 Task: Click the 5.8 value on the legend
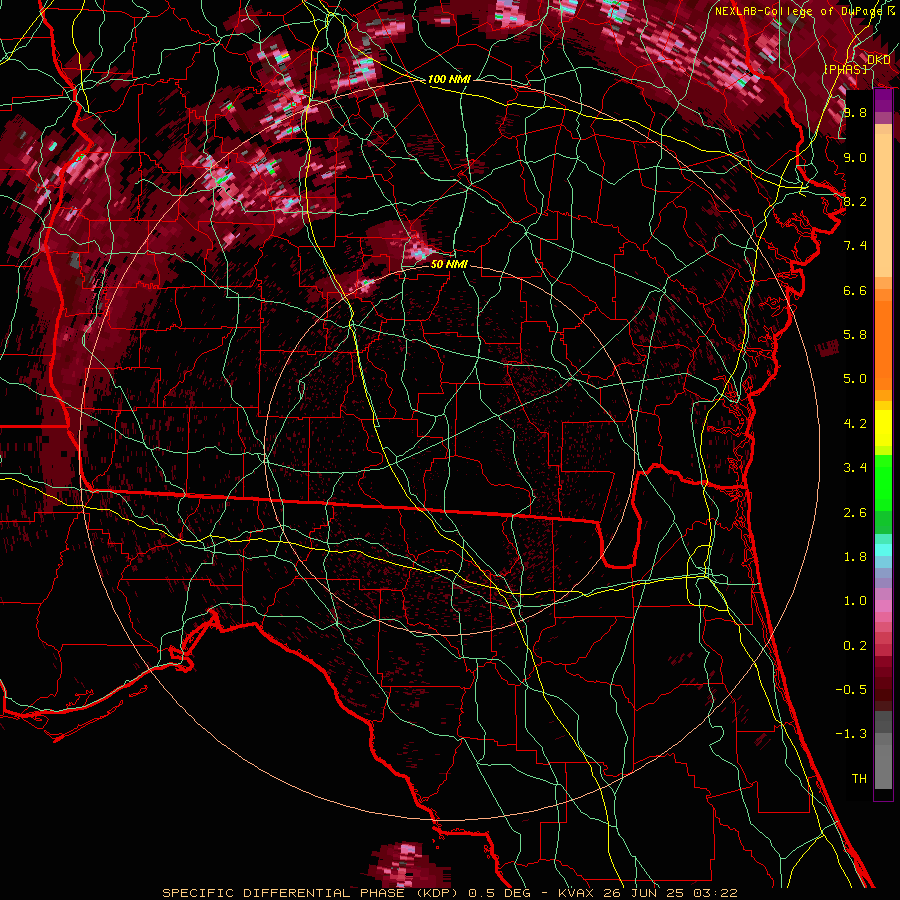tap(855, 335)
